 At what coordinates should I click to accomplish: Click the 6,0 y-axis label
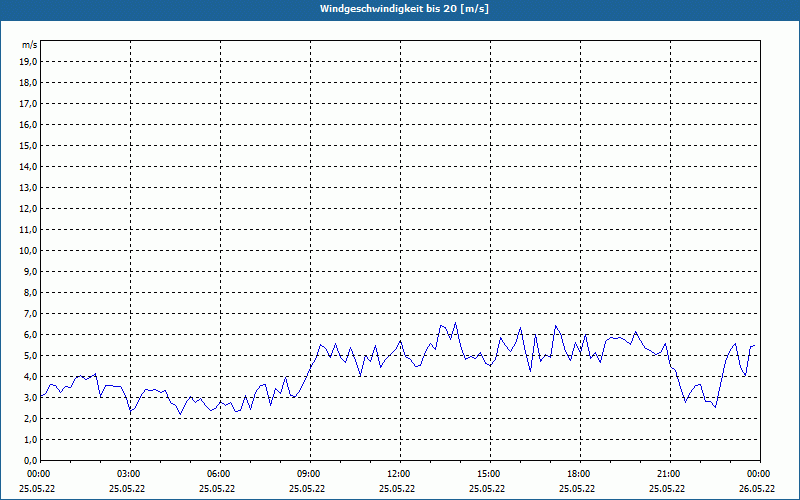pyautogui.click(x=30, y=335)
